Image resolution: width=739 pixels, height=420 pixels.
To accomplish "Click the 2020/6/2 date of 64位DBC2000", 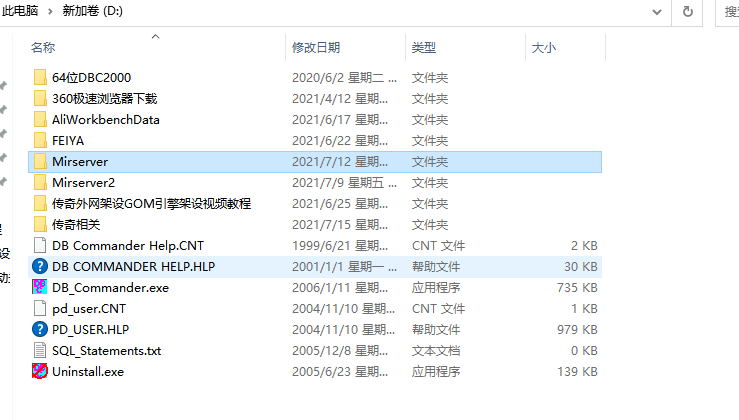I will [344, 77].
